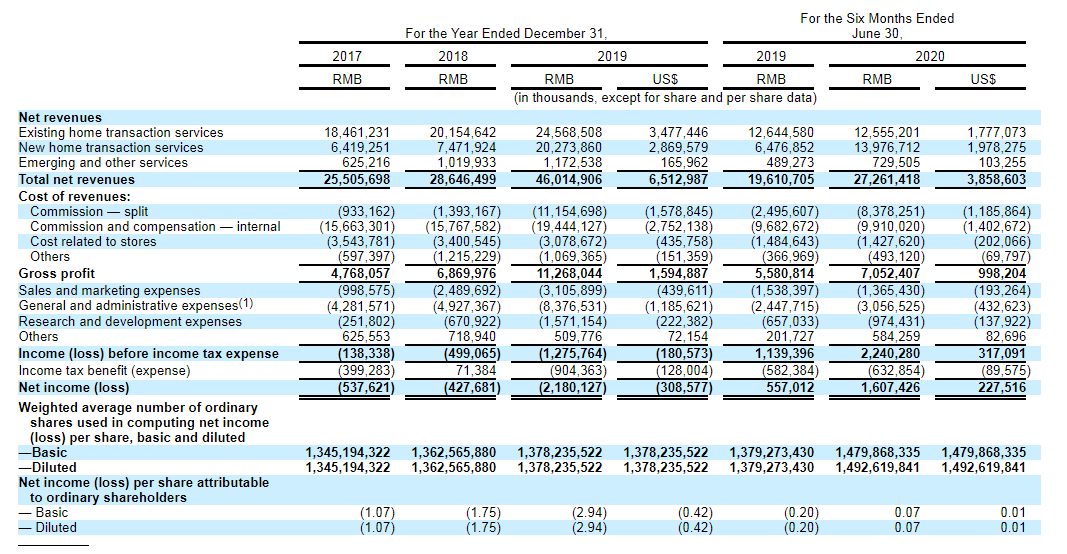1067x554 pixels.
Task: Select income tax value 71,384
Action: (476, 371)
